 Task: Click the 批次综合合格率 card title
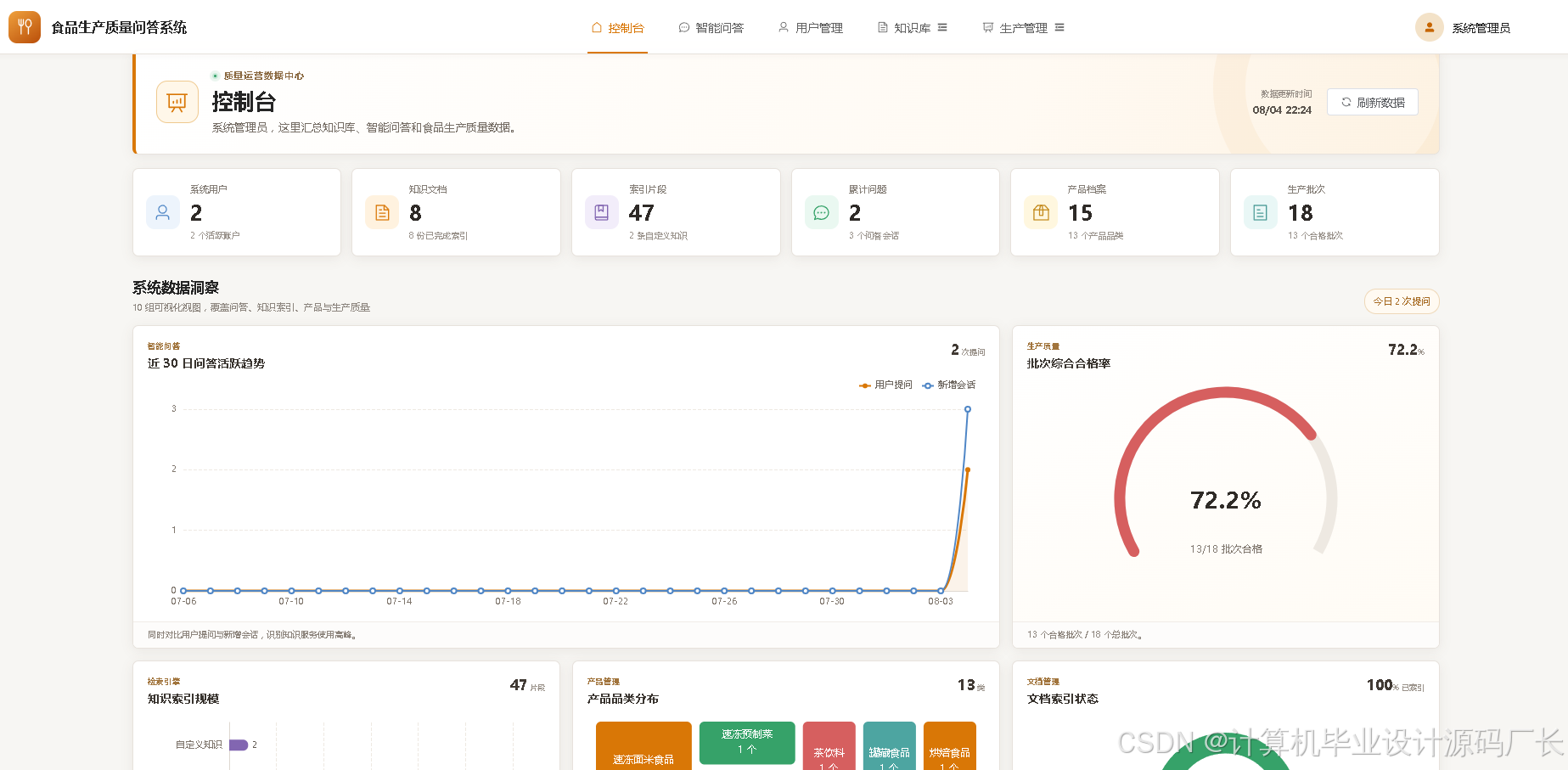coord(1069,363)
